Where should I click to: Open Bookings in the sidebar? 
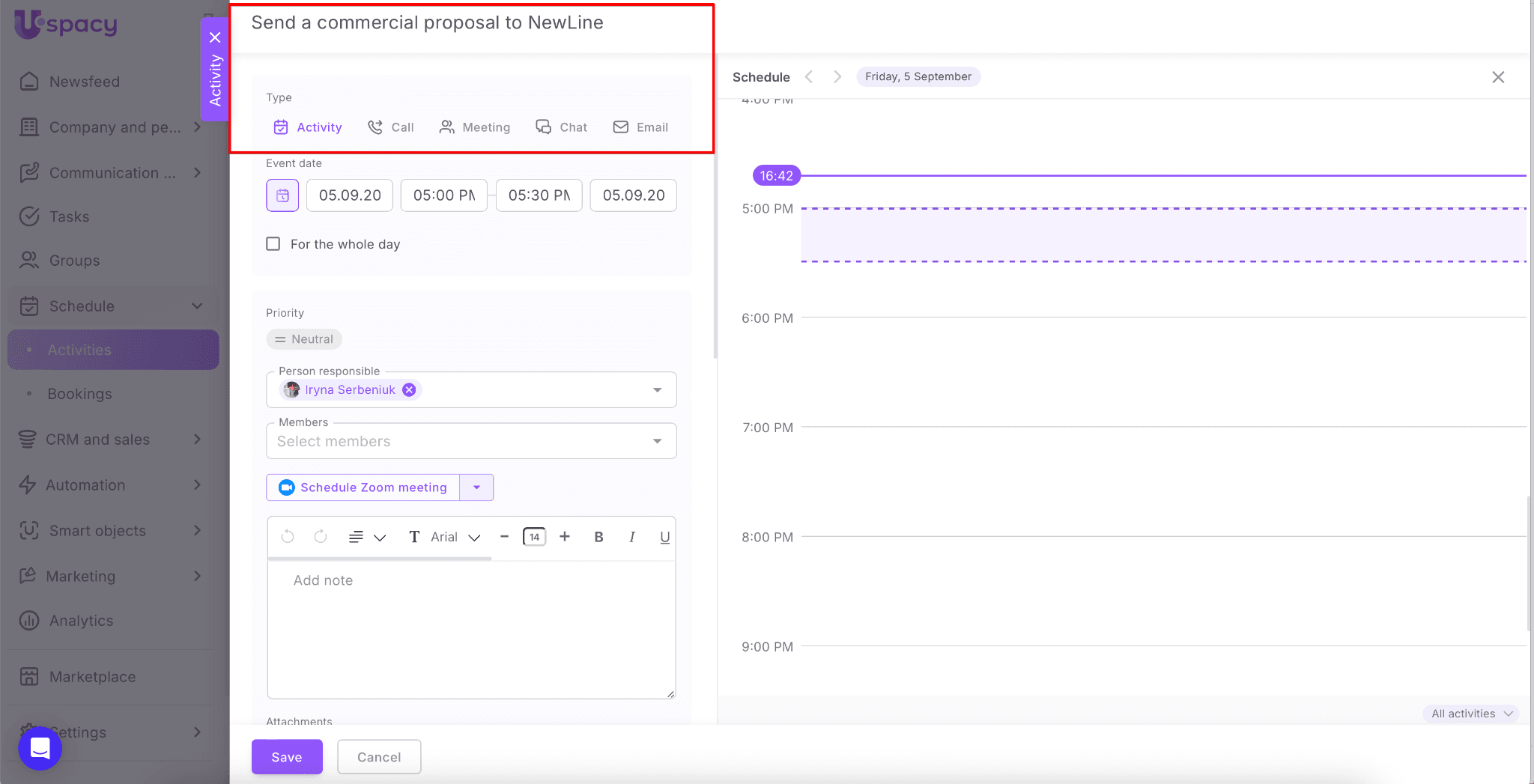pyautogui.click(x=79, y=394)
